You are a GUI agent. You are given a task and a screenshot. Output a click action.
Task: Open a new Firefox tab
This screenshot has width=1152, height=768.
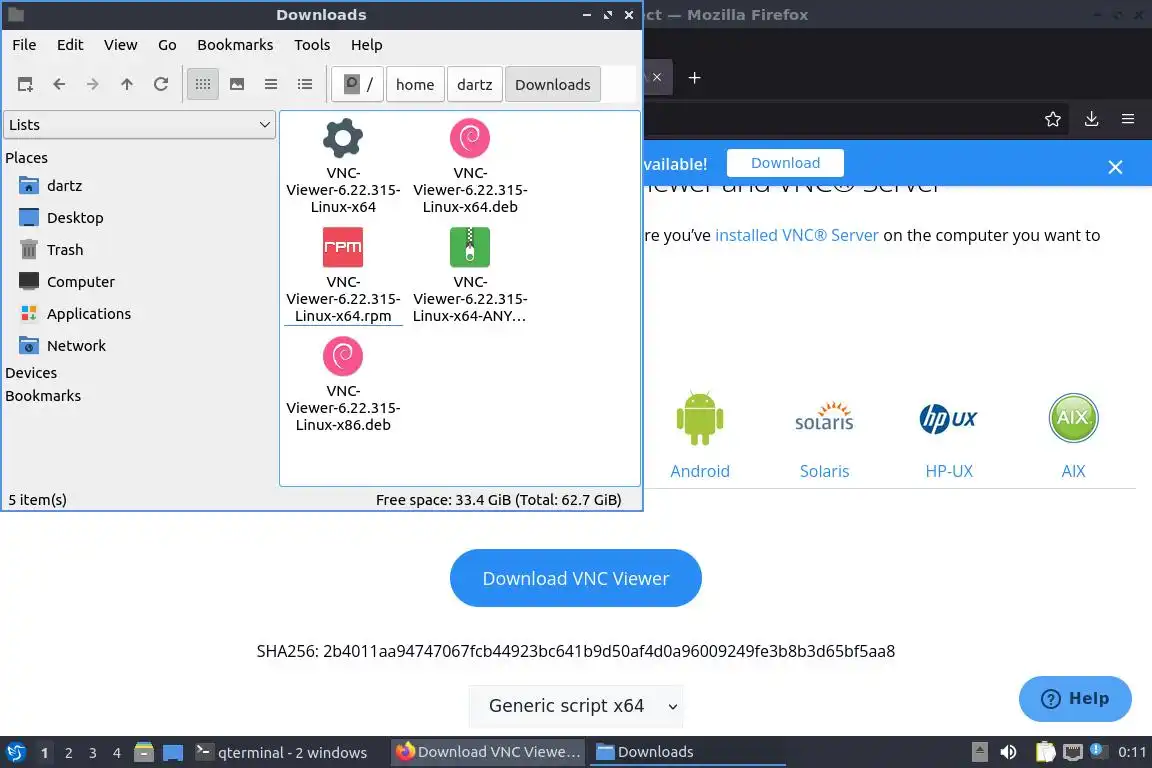pyautogui.click(x=694, y=77)
